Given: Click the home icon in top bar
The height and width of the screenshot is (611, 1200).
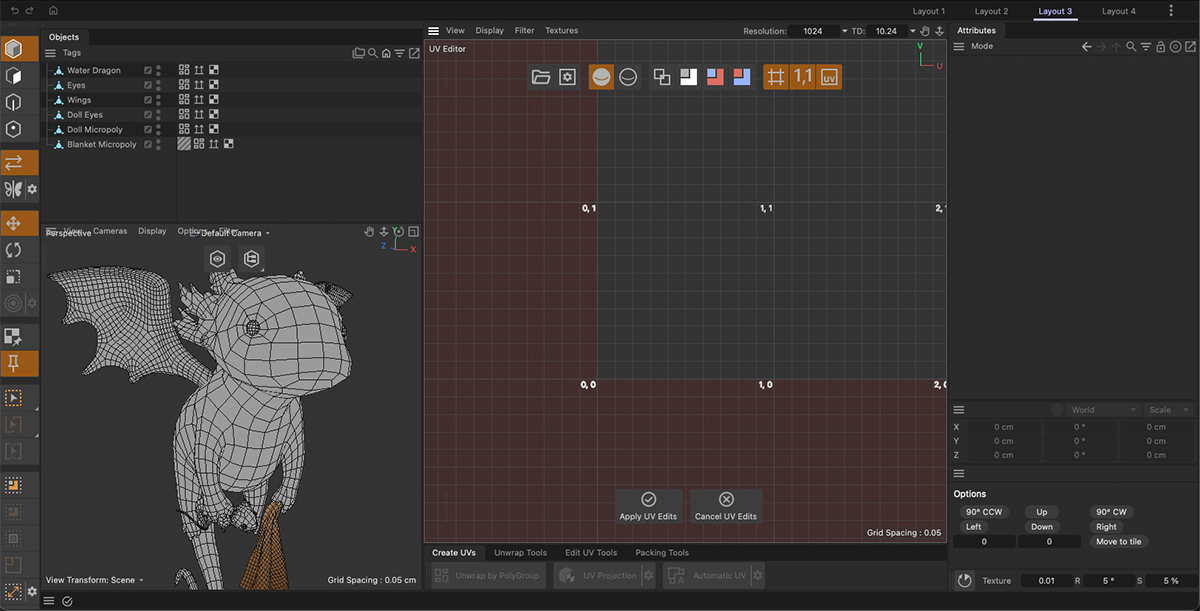Looking at the screenshot, I should tap(53, 10).
